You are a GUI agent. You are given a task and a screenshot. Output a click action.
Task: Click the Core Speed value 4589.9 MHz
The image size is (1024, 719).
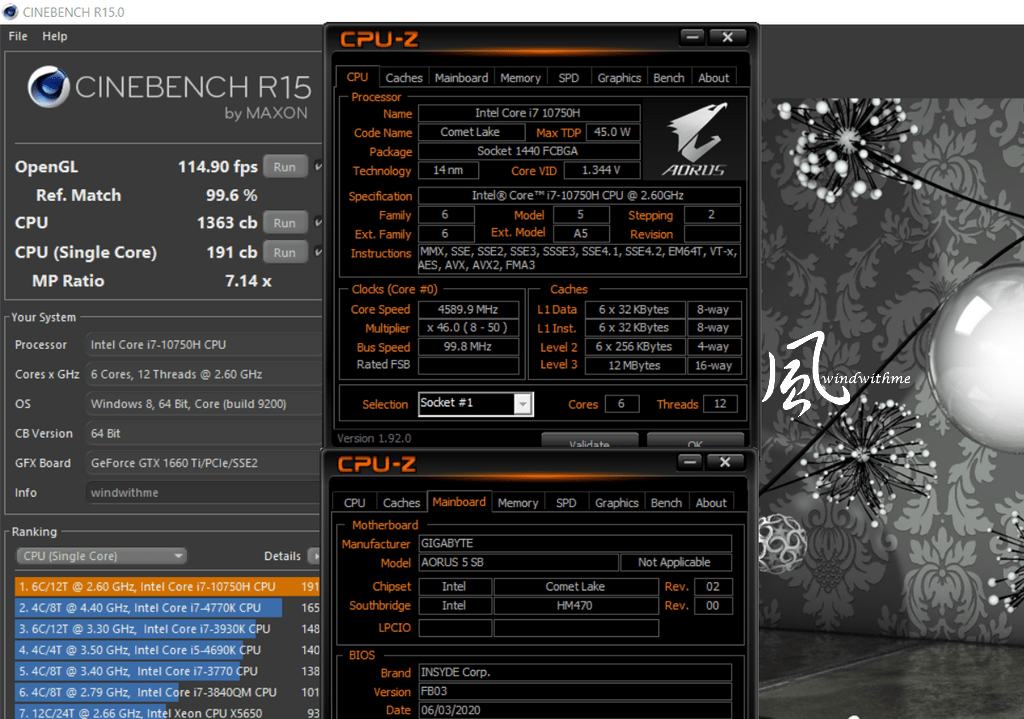(x=468, y=310)
